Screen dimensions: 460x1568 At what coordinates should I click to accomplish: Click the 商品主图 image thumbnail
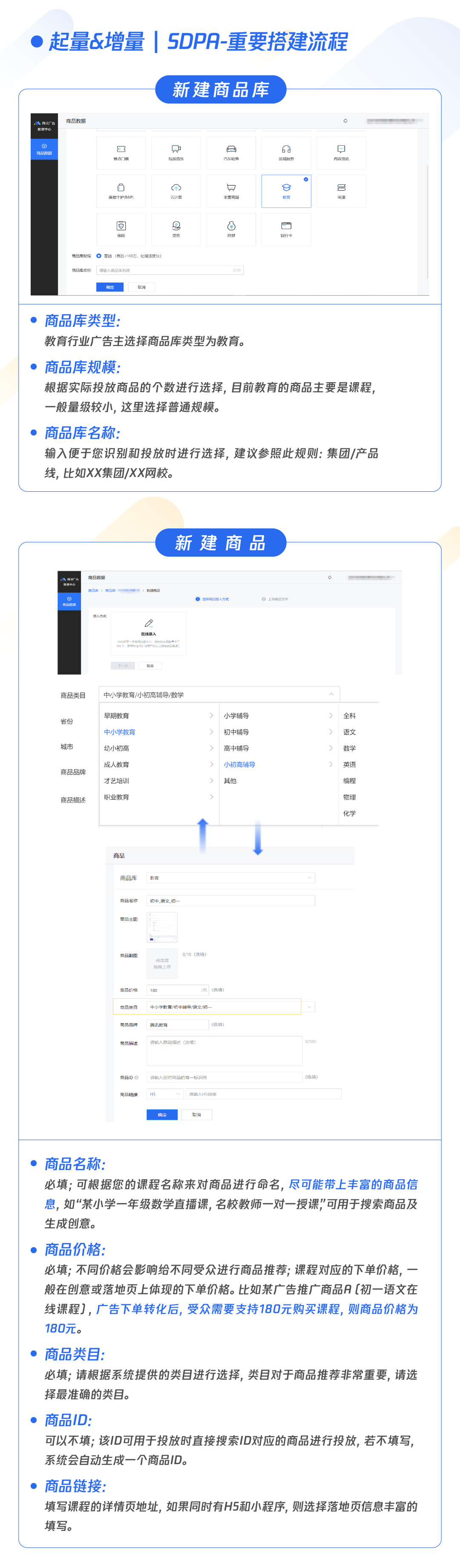click(162, 927)
